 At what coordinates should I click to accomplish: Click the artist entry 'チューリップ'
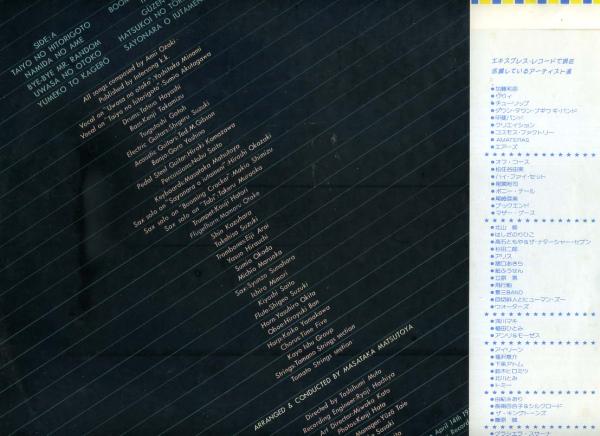point(512,103)
